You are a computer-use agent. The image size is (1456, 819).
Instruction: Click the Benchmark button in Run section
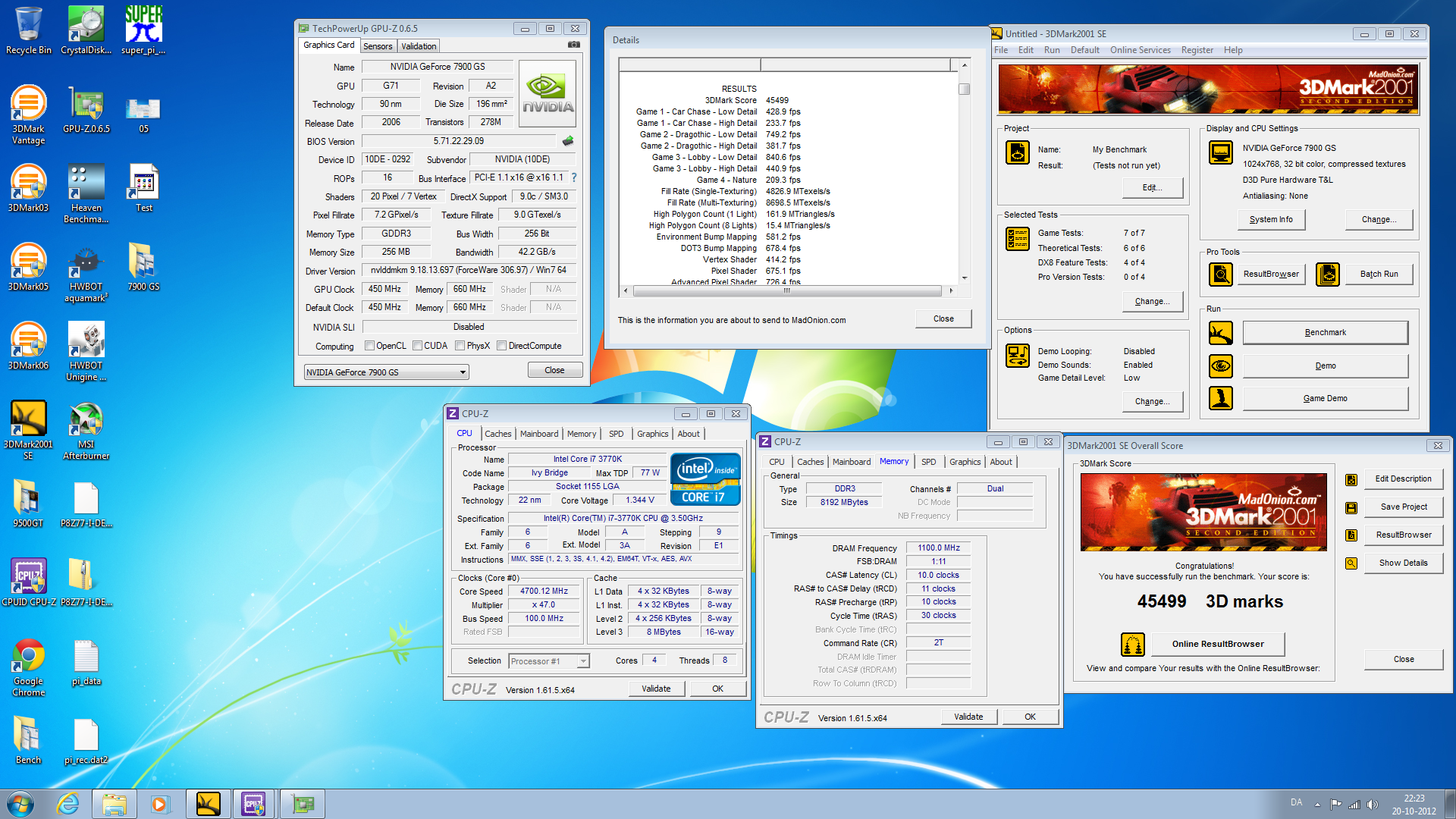[x=1325, y=332]
